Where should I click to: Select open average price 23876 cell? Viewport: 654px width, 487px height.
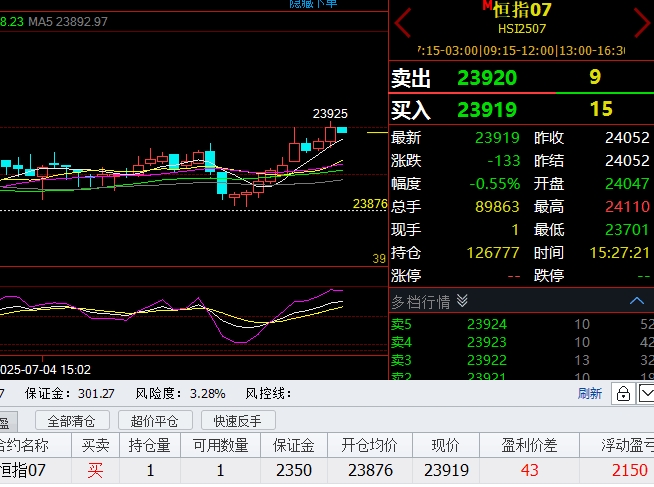[370, 470]
